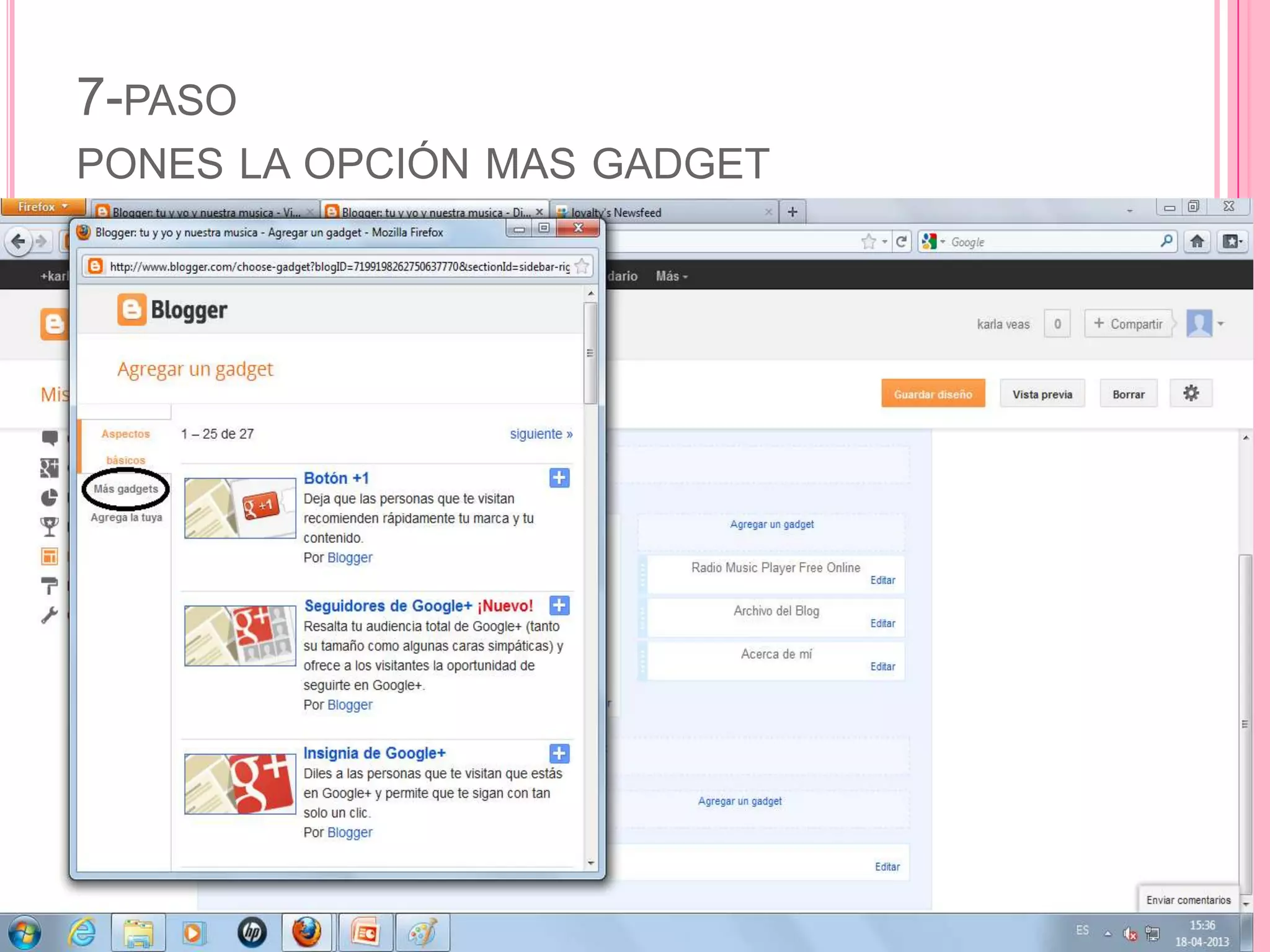1270x952 pixels.
Task: Open template paint roller sidebar icon
Action: (x=50, y=585)
